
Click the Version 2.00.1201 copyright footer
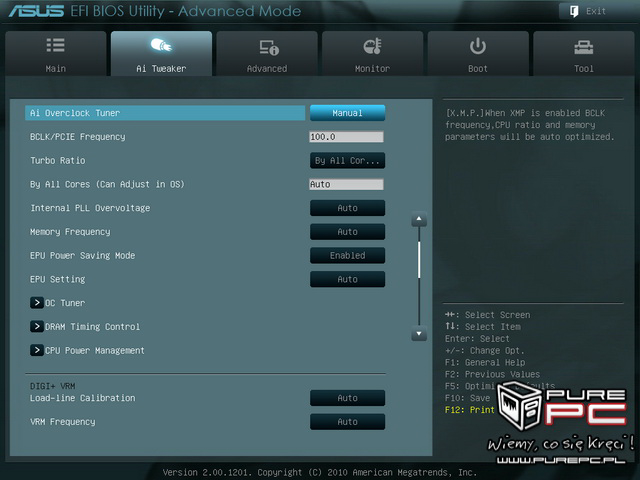(320, 472)
